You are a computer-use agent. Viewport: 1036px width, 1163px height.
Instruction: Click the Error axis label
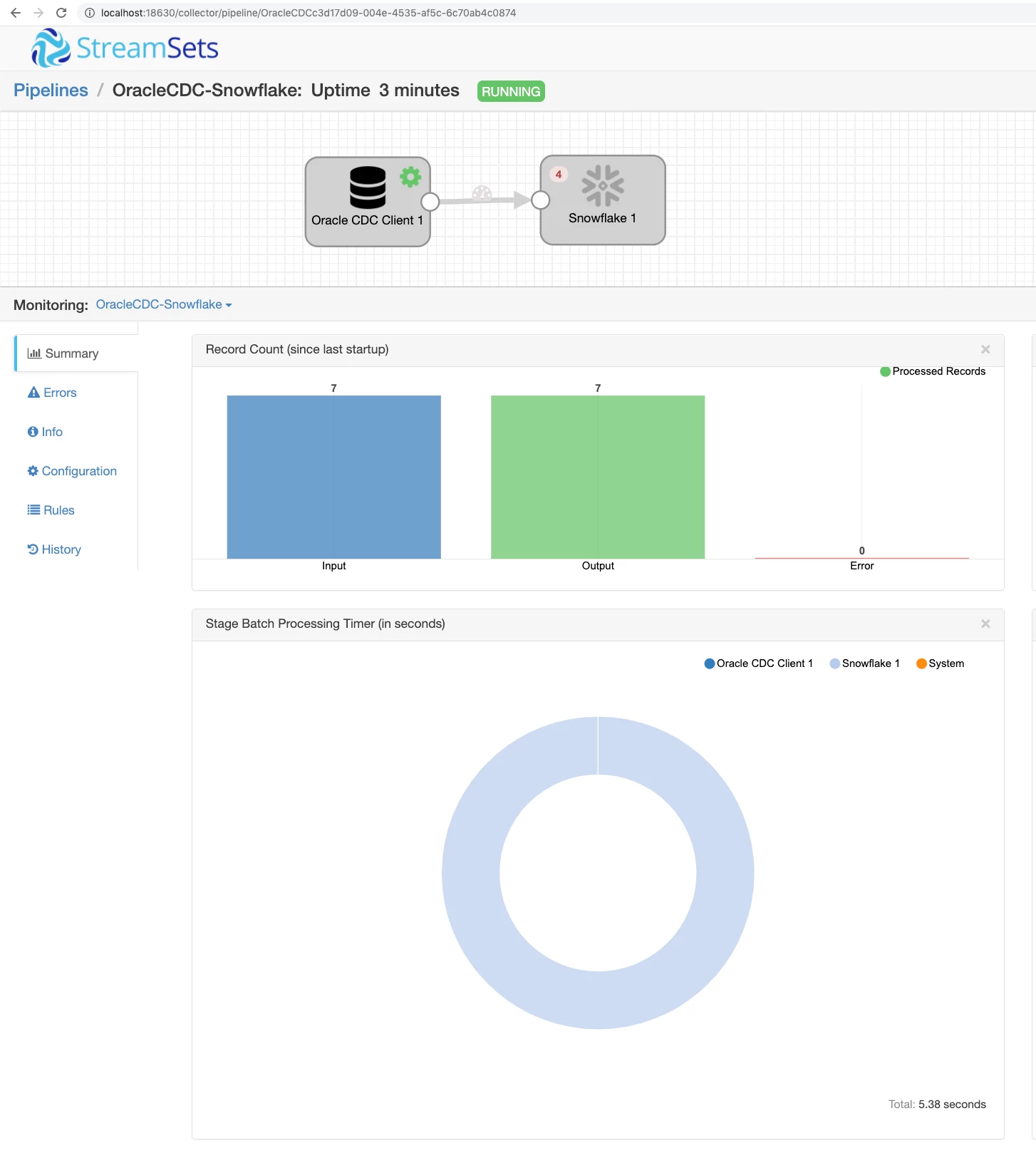click(861, 566)
